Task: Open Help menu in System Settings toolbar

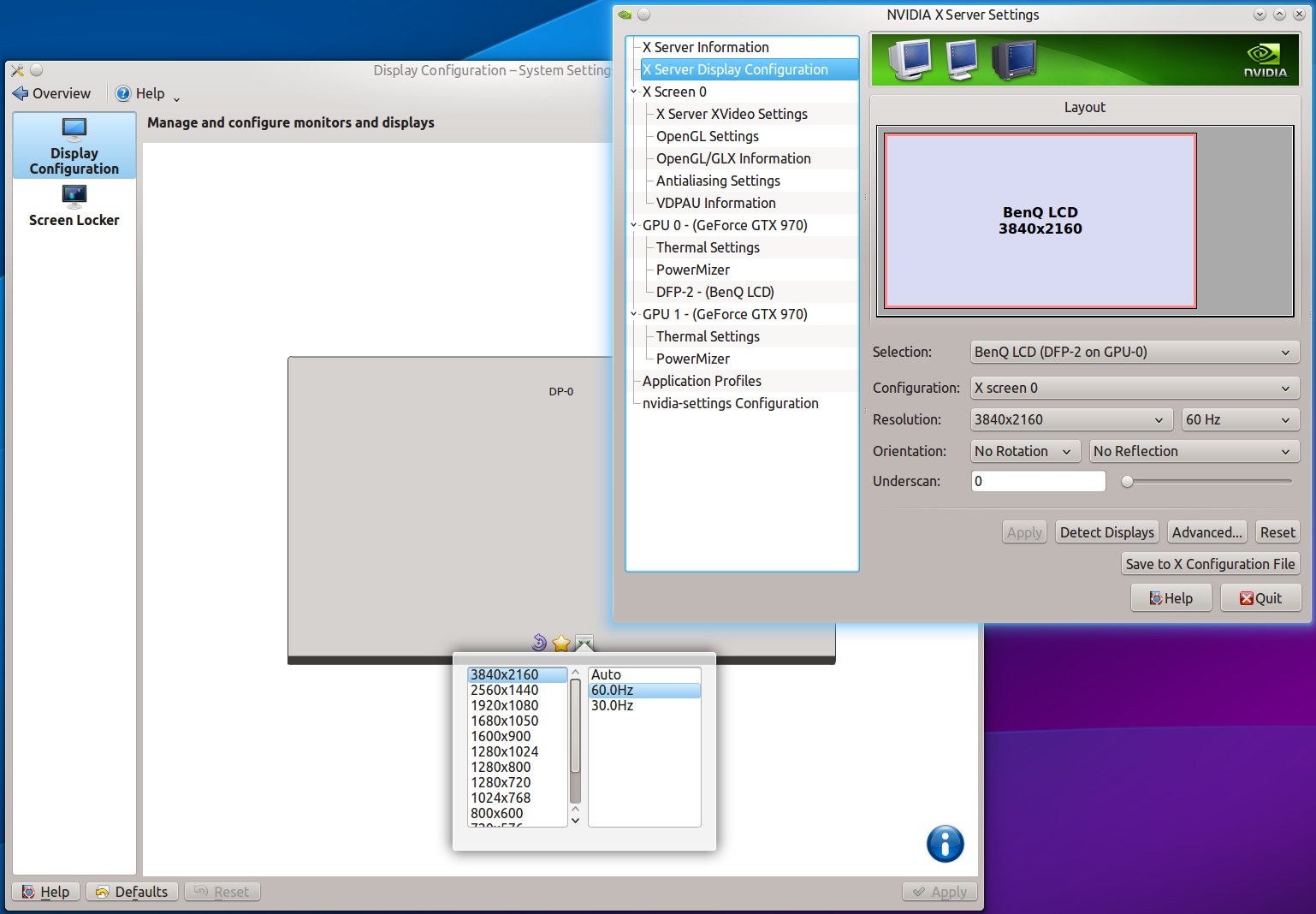Action: tap(147, 93)
